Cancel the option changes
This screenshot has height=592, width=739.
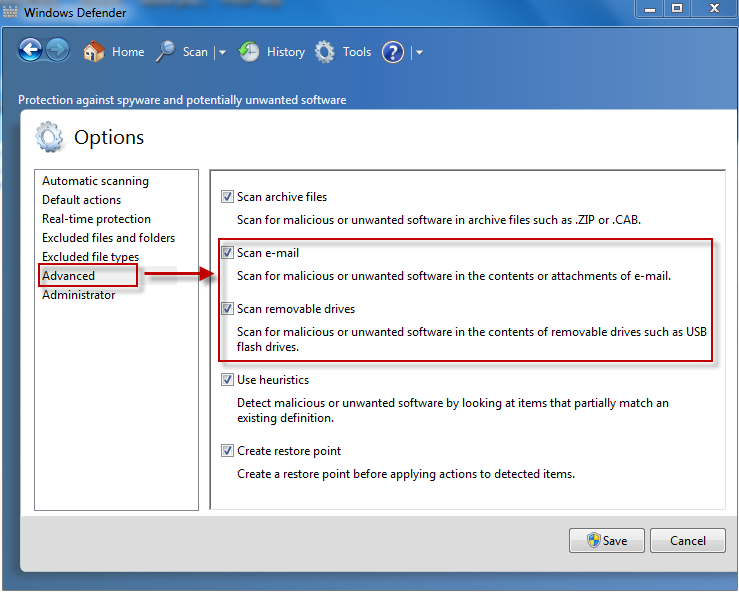coord(688,540)
